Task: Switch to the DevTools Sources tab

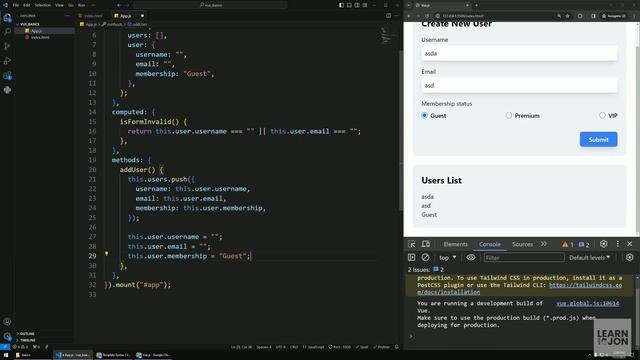Action: point(522,244)
